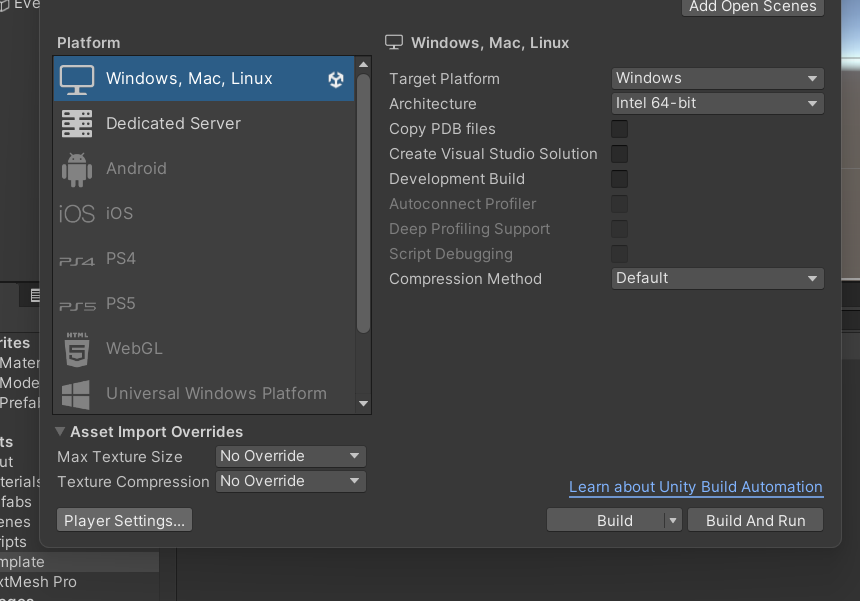Click the Universal Windows Platform logo icon

click(76, 395)
